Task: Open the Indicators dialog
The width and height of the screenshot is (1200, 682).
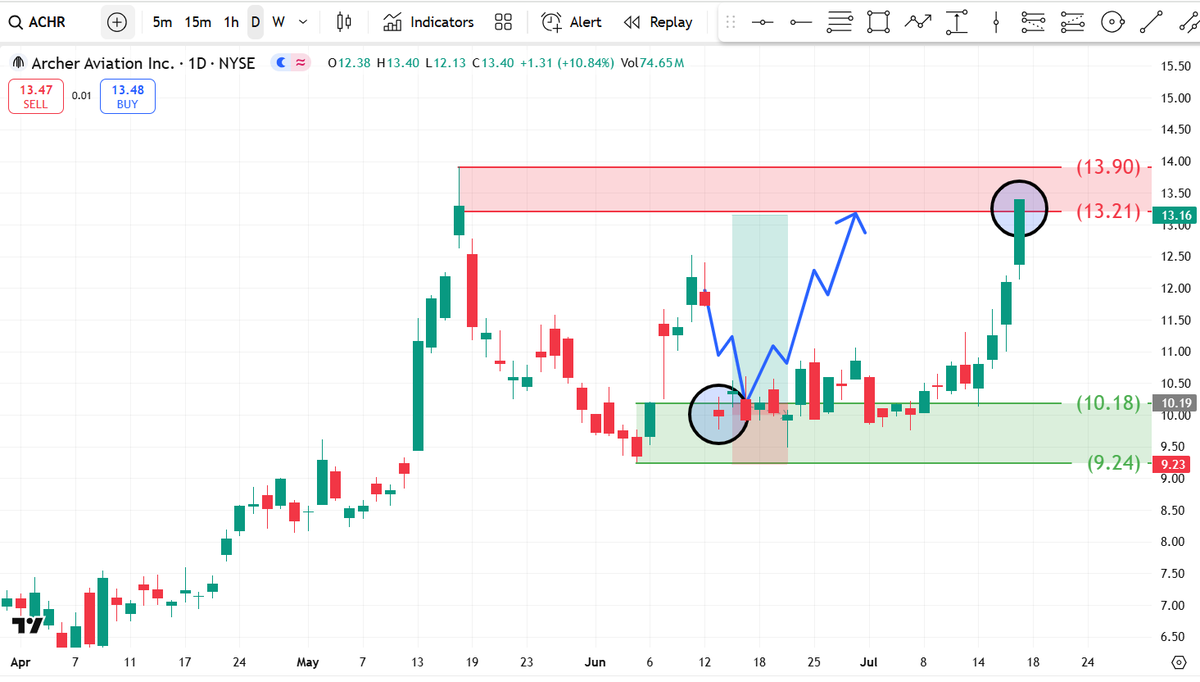Action: (429, 22)
